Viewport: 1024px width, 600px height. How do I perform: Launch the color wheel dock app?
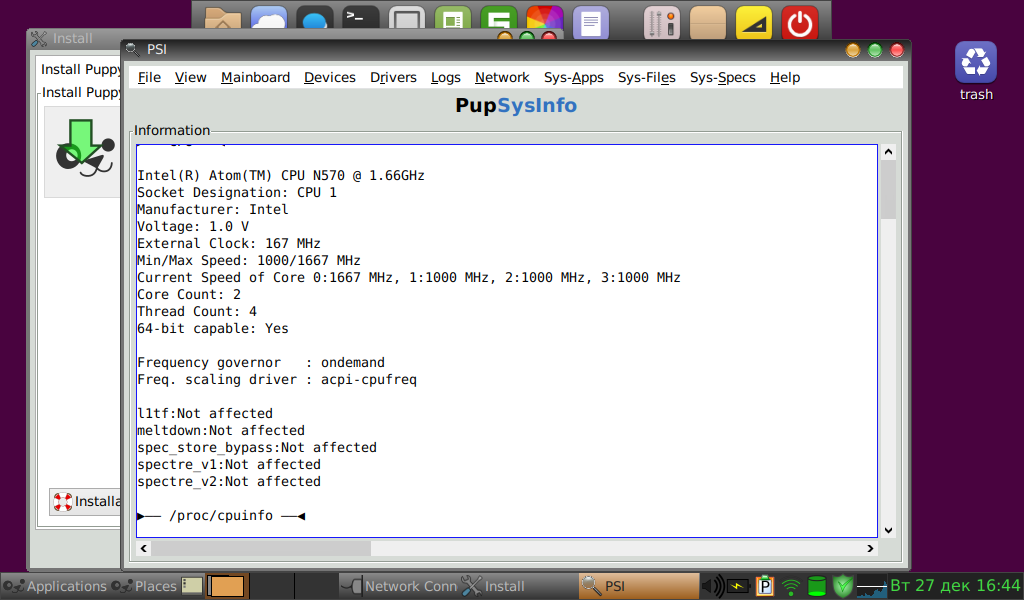click(544, 20)
